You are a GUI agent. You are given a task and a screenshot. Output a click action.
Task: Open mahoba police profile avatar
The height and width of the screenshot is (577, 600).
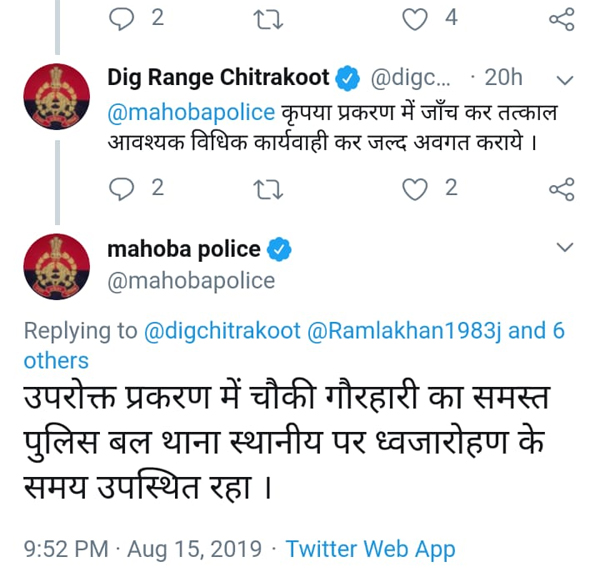(57, 267)
